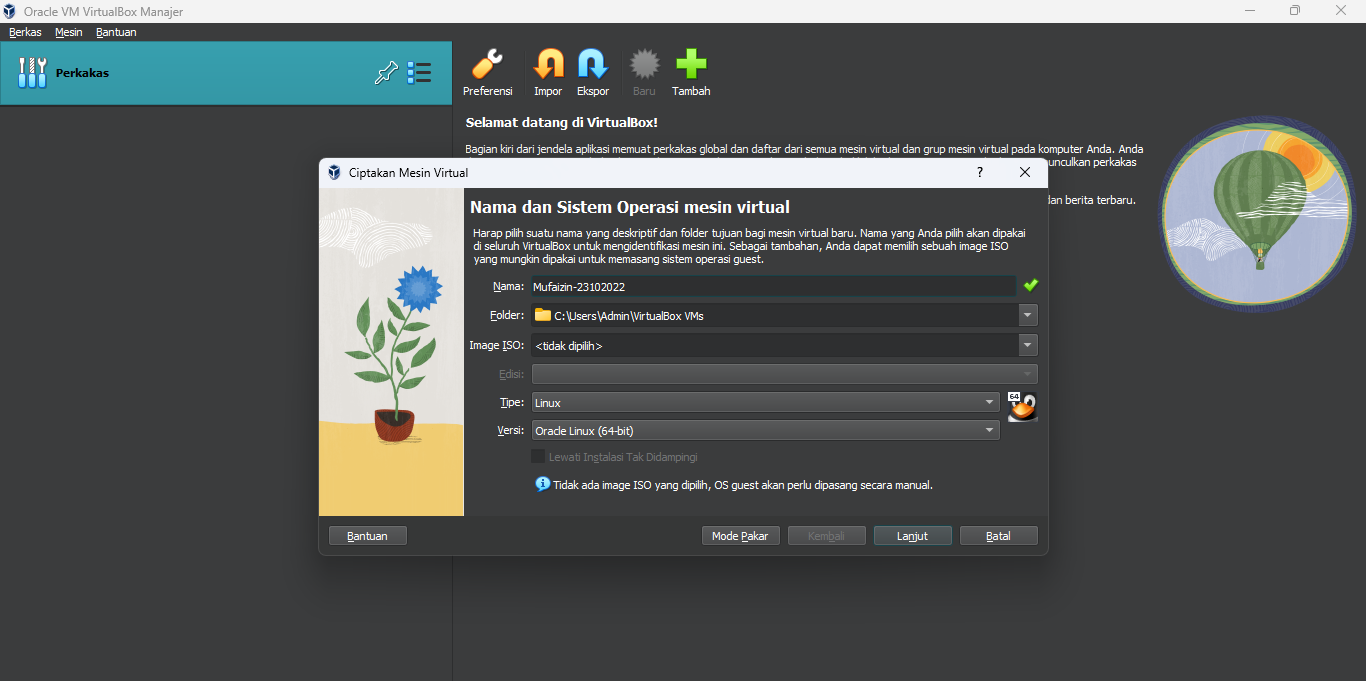Minimize the VirtualBox Manager window
The width and height of the screenshot is (1366, 681).
tap(1249, 11)
